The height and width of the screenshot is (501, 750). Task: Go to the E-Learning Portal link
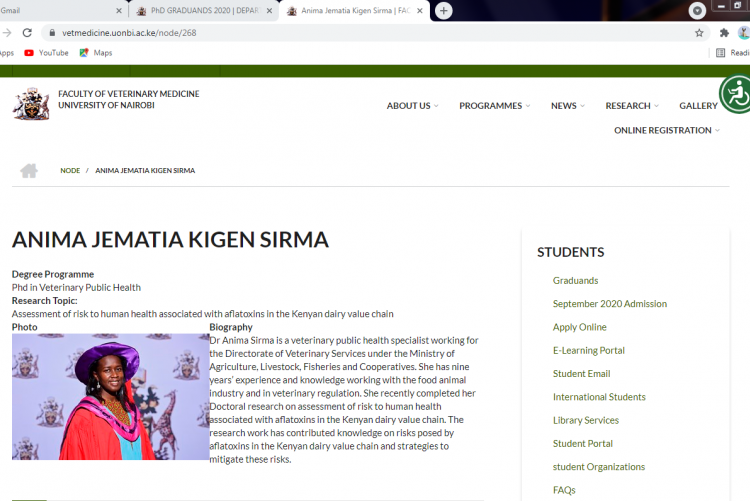click(x=588, y=351)
